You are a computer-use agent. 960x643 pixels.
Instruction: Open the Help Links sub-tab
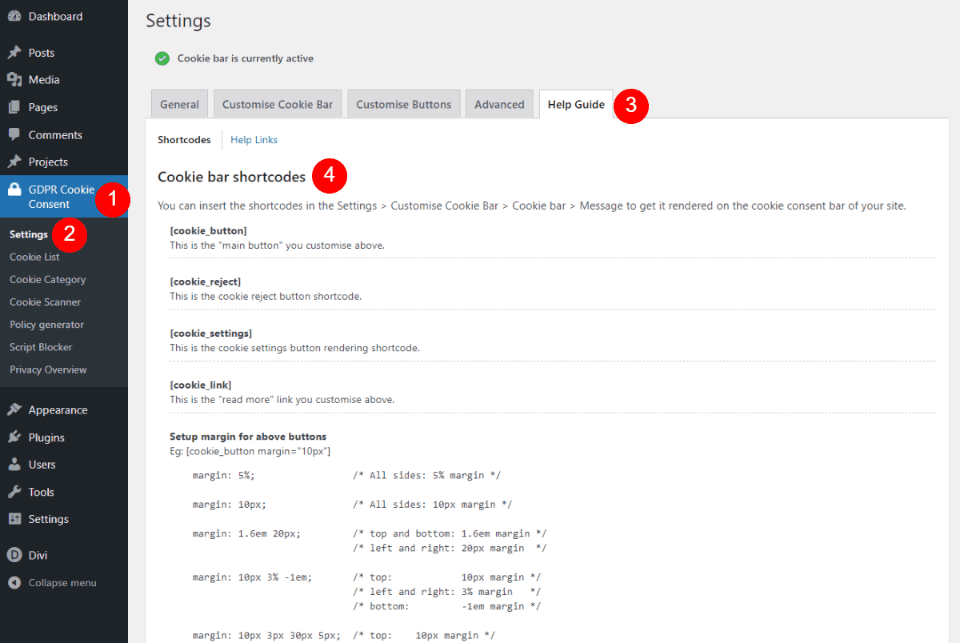[254, 140]
